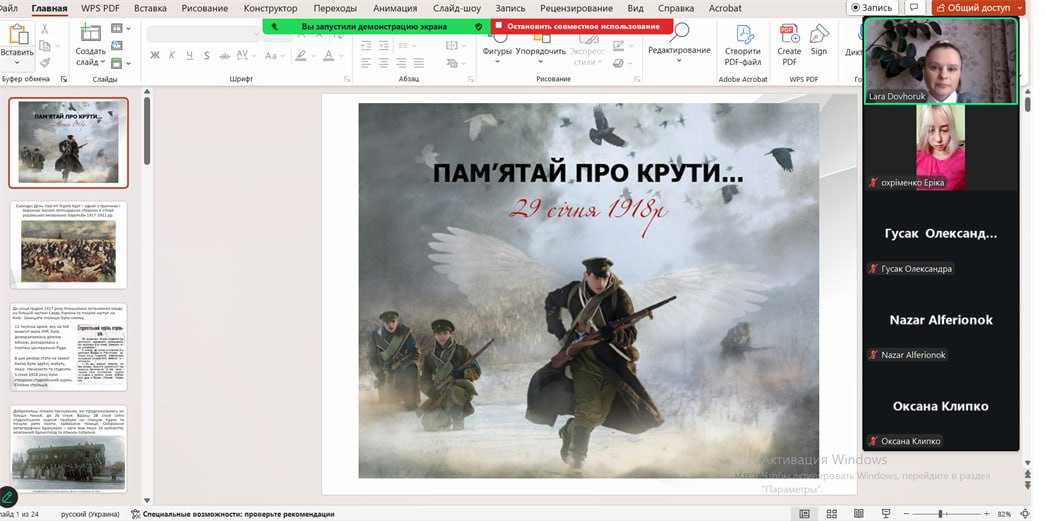Adjust the zoom slider in status bar
The width and height of the screenshot is (1045, 521).
(x=940, y=514)
